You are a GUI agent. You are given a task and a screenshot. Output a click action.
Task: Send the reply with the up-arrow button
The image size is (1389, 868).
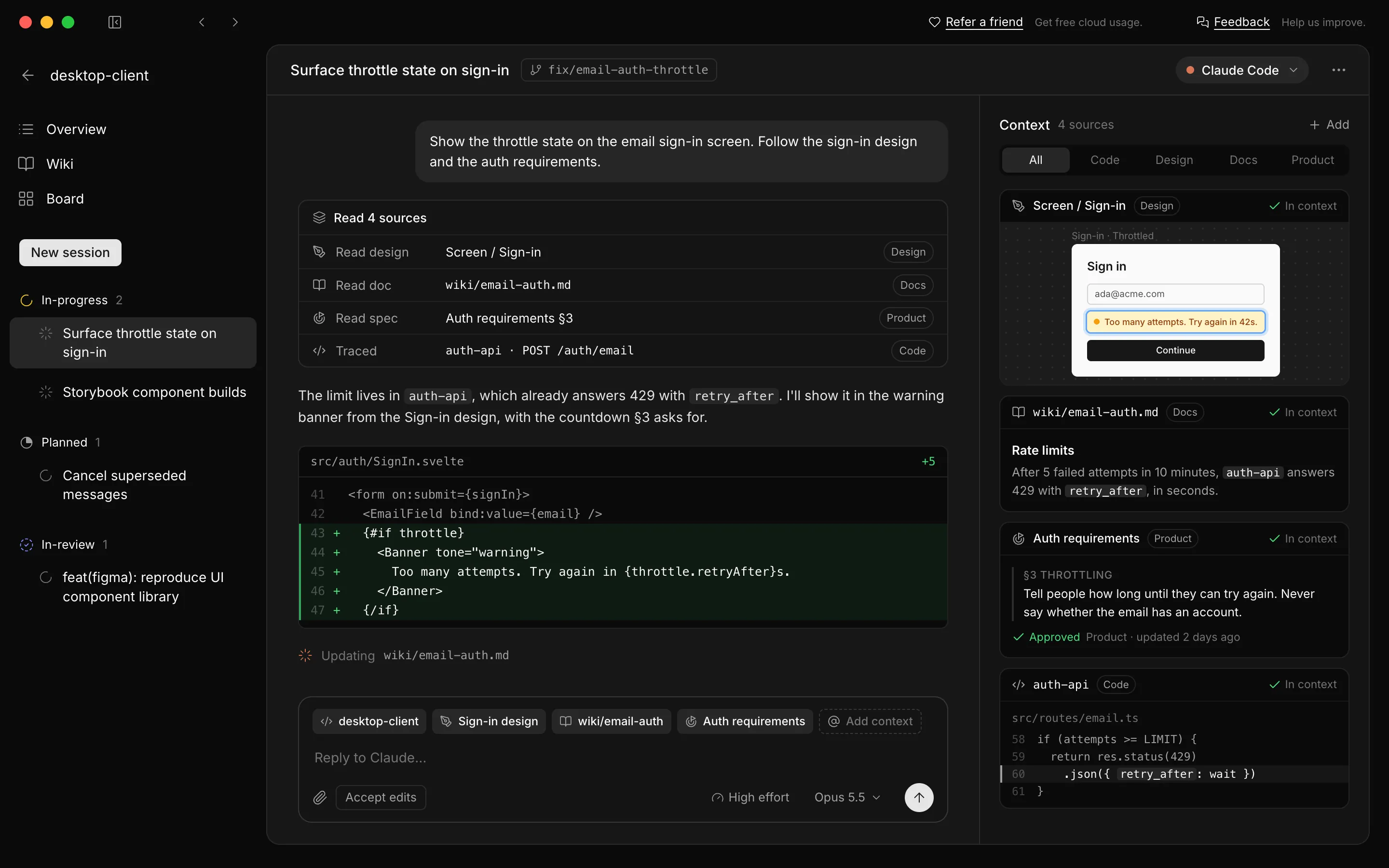(x=919, y=798)
